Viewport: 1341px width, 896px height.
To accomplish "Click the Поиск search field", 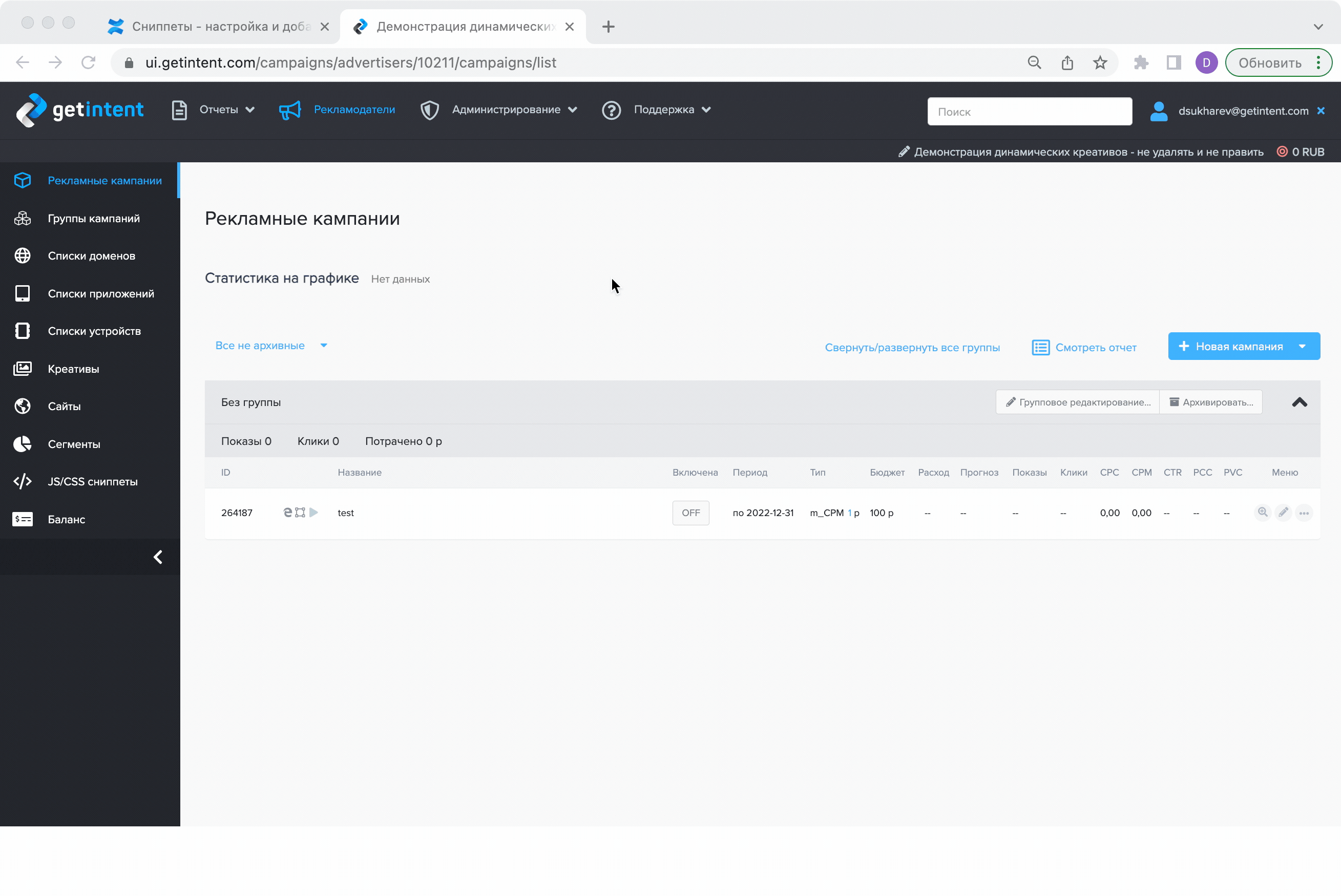I will pyautogui.click(x=1029, y=112).
